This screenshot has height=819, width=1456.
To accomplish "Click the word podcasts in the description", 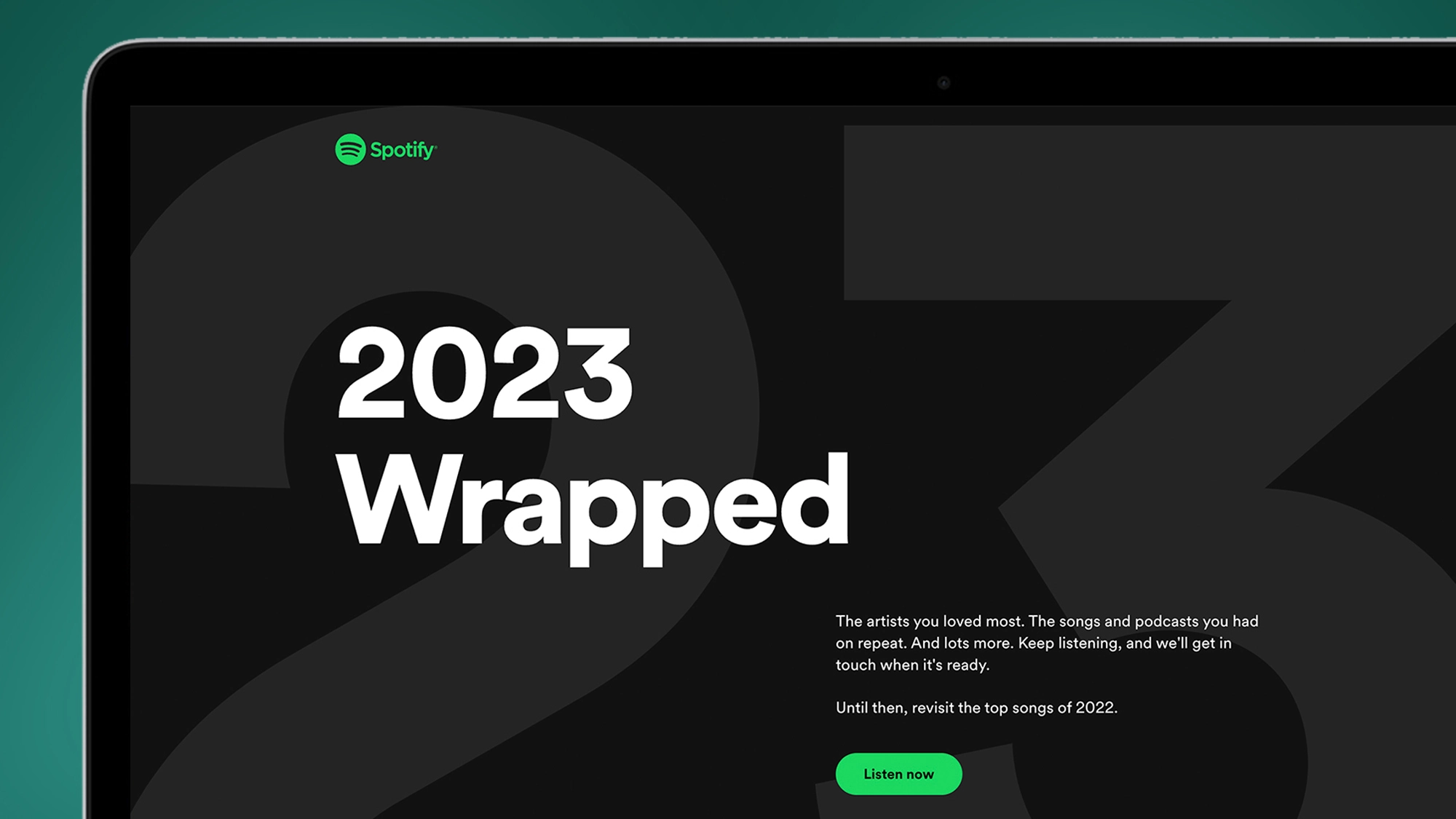I will tap(1166, 622).
